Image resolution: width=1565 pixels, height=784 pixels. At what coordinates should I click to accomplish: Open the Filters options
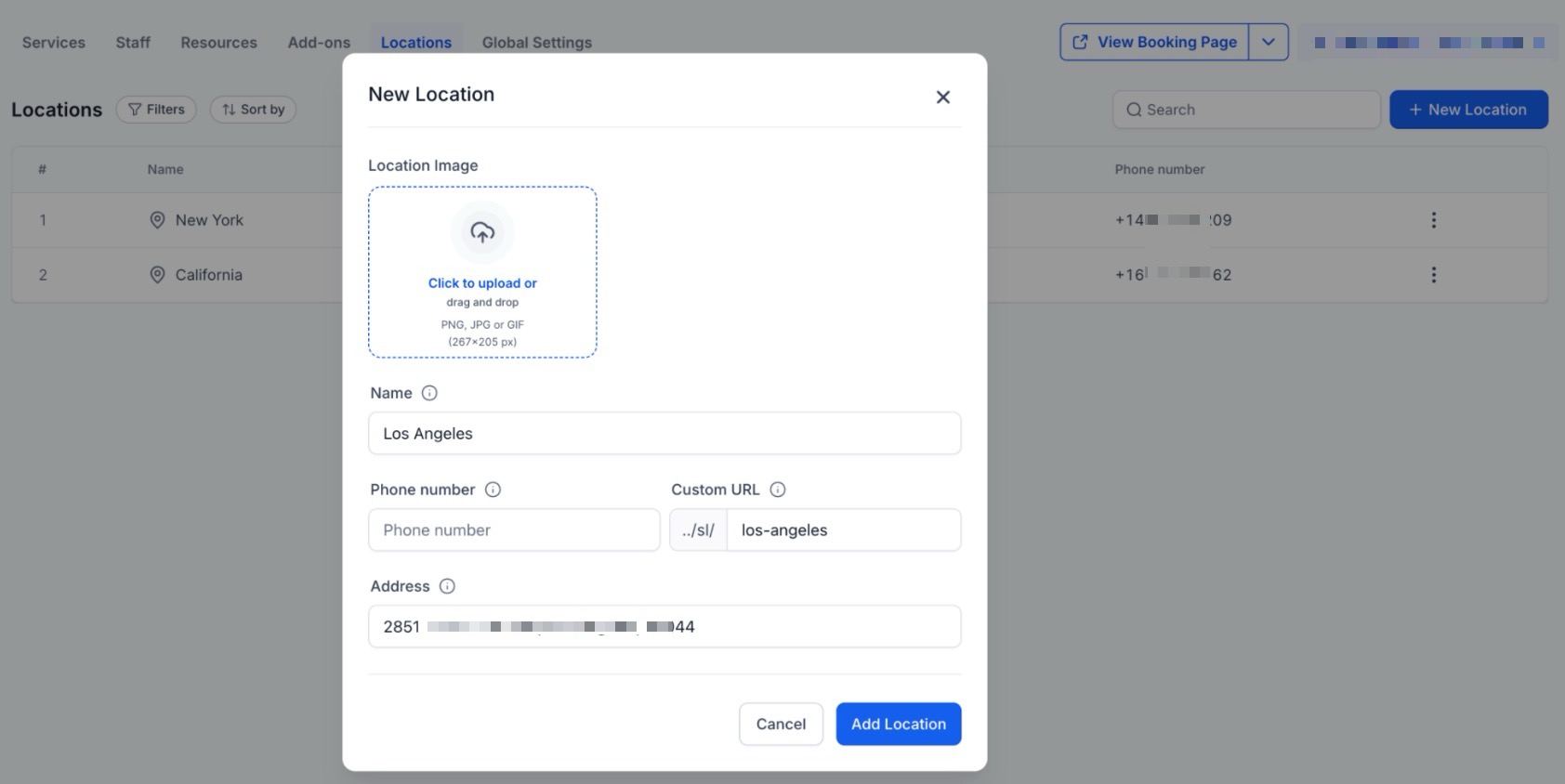coord(156,110)
